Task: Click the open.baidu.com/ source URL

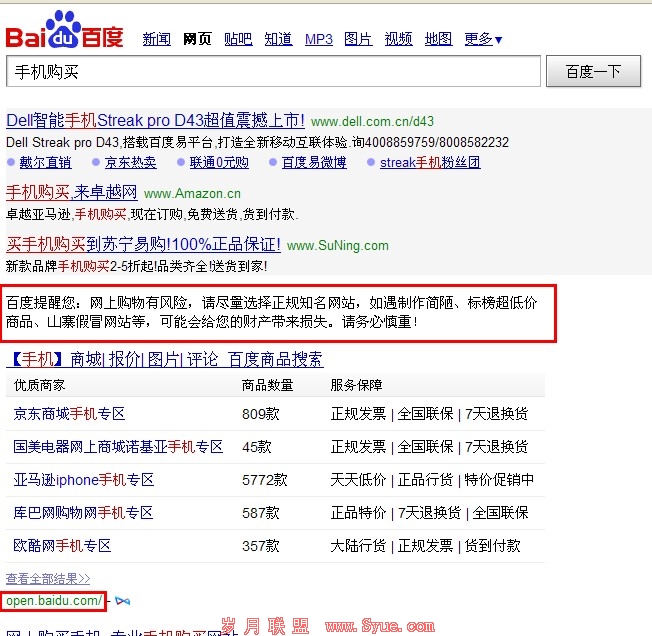Action: (x=54, y=601)
